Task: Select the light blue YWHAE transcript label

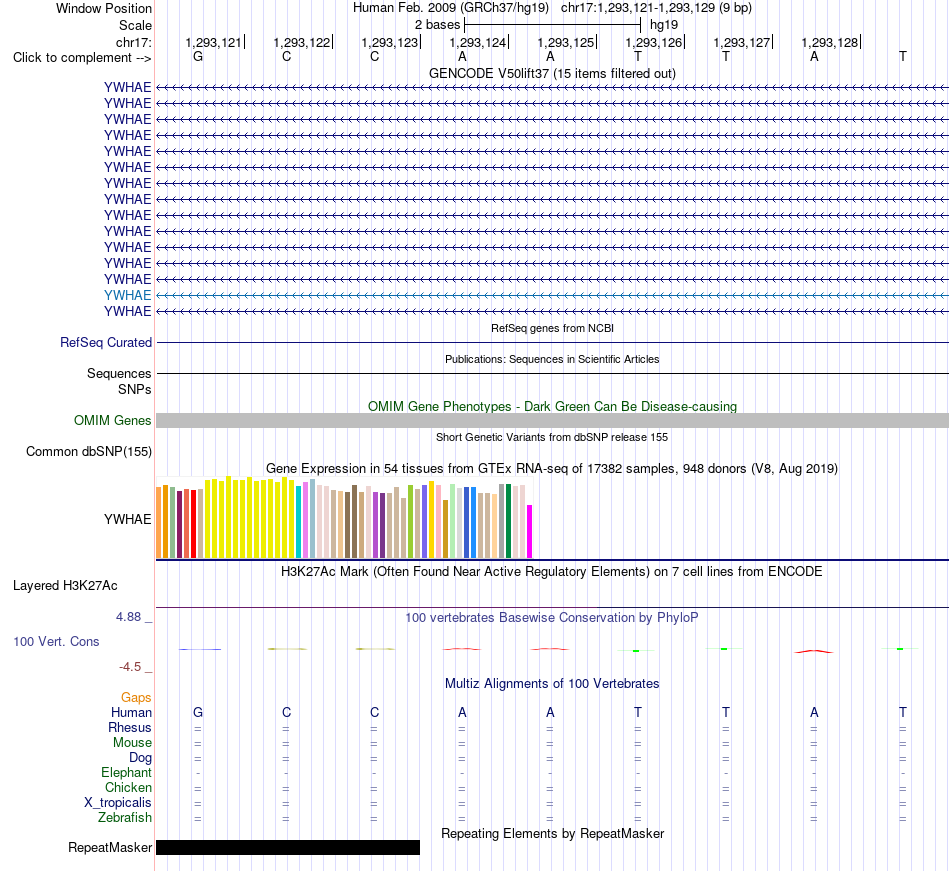Action: (127, 296)
